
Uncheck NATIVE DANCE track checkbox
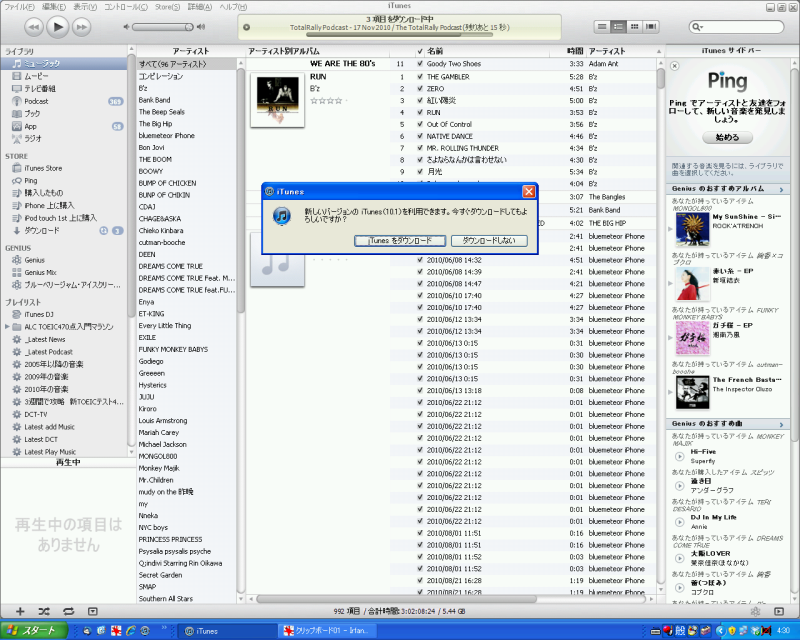(420, 136)
